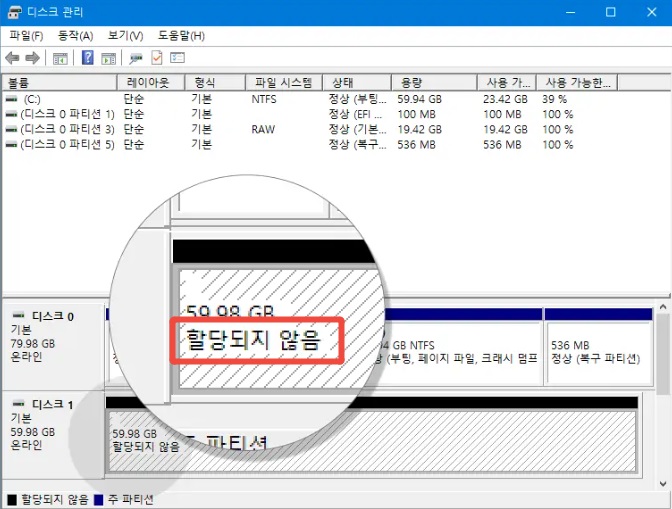Click the connect/refresh disk toolbar icon
Viewport: 672px width, 509px height.
(x=136, y=58)
